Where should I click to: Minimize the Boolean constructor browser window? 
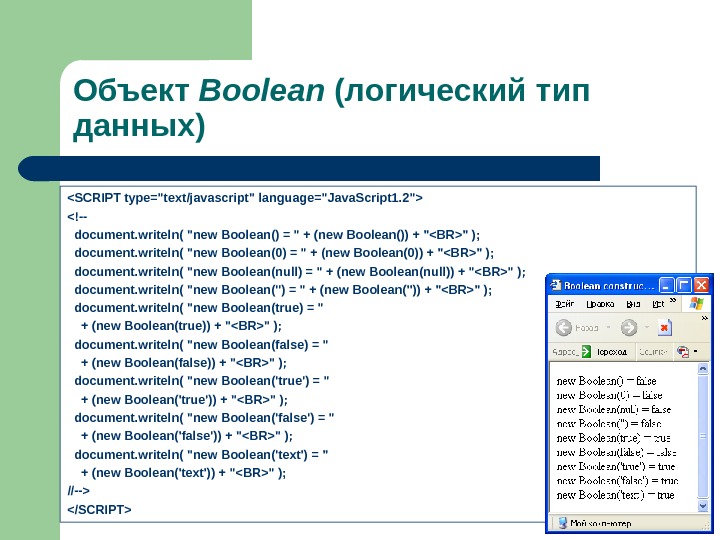pos(666,285)
